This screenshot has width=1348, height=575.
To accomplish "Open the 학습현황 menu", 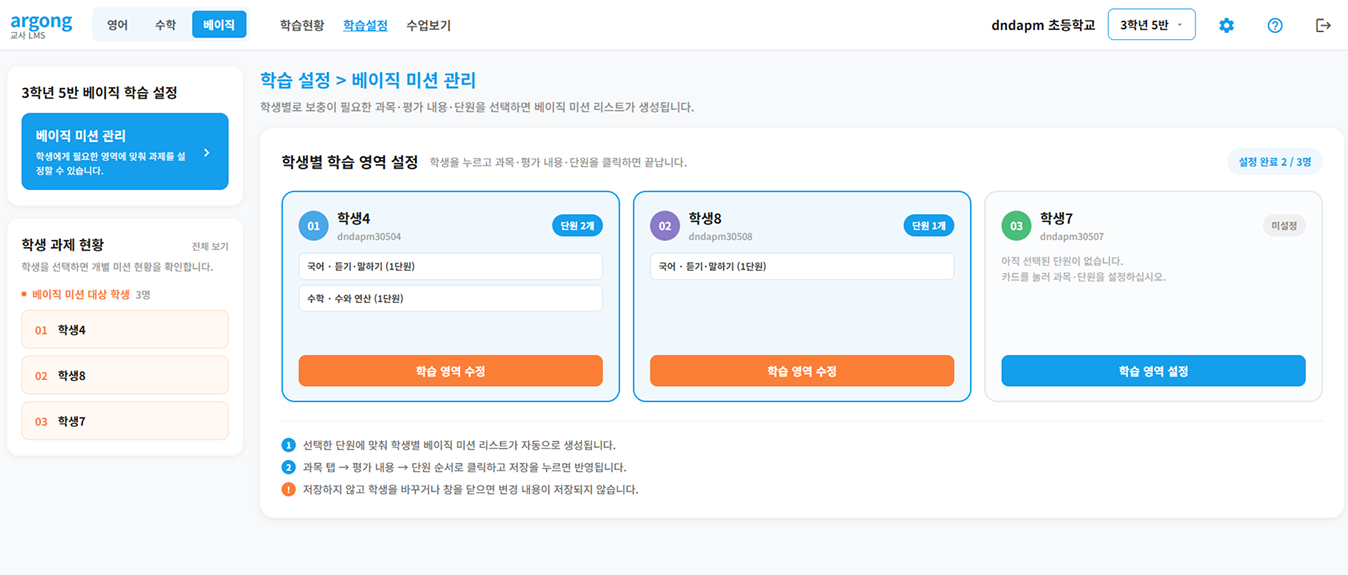I will click(302, 25).
